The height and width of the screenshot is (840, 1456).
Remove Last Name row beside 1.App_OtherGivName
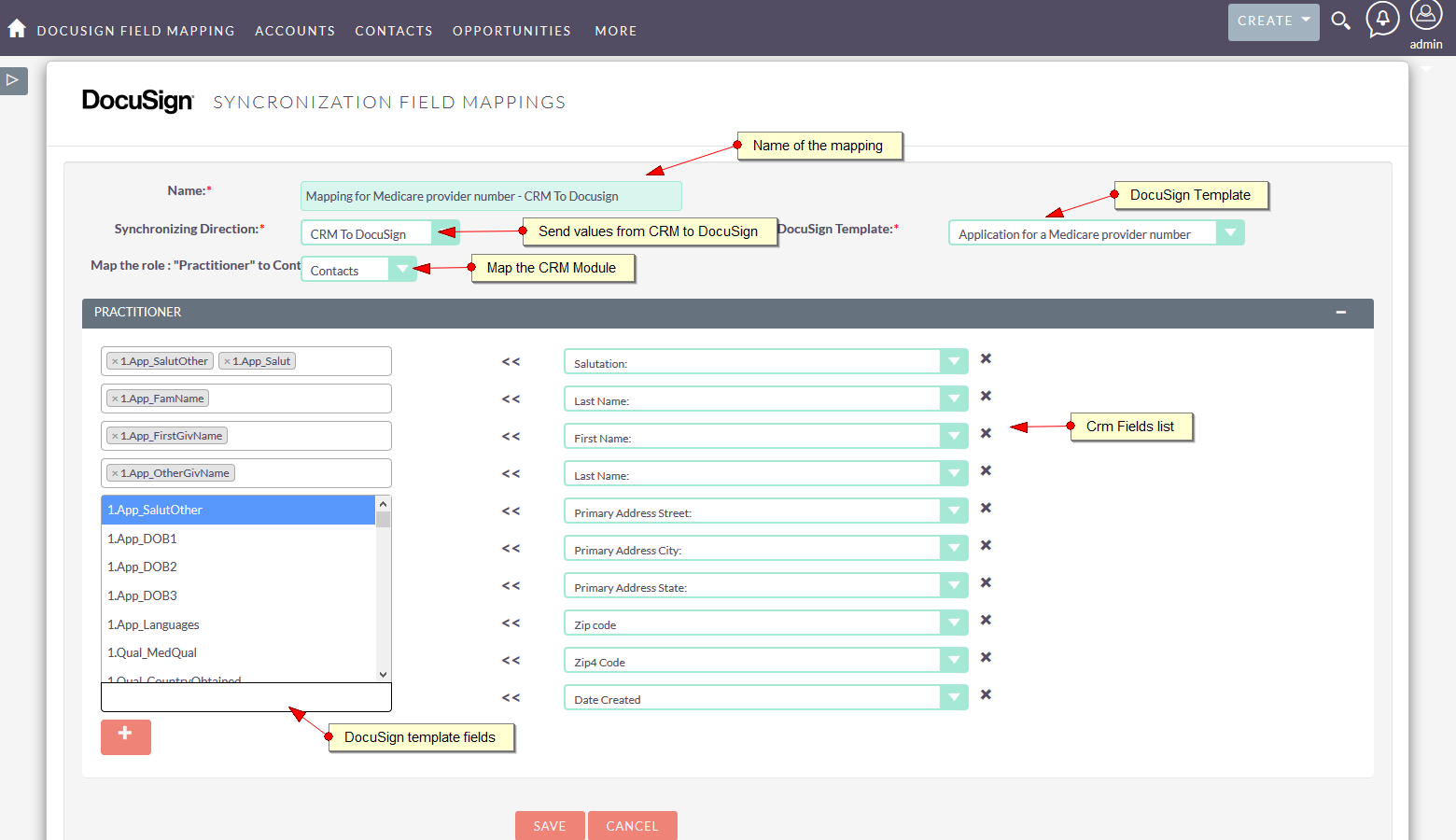click(986, 470)
